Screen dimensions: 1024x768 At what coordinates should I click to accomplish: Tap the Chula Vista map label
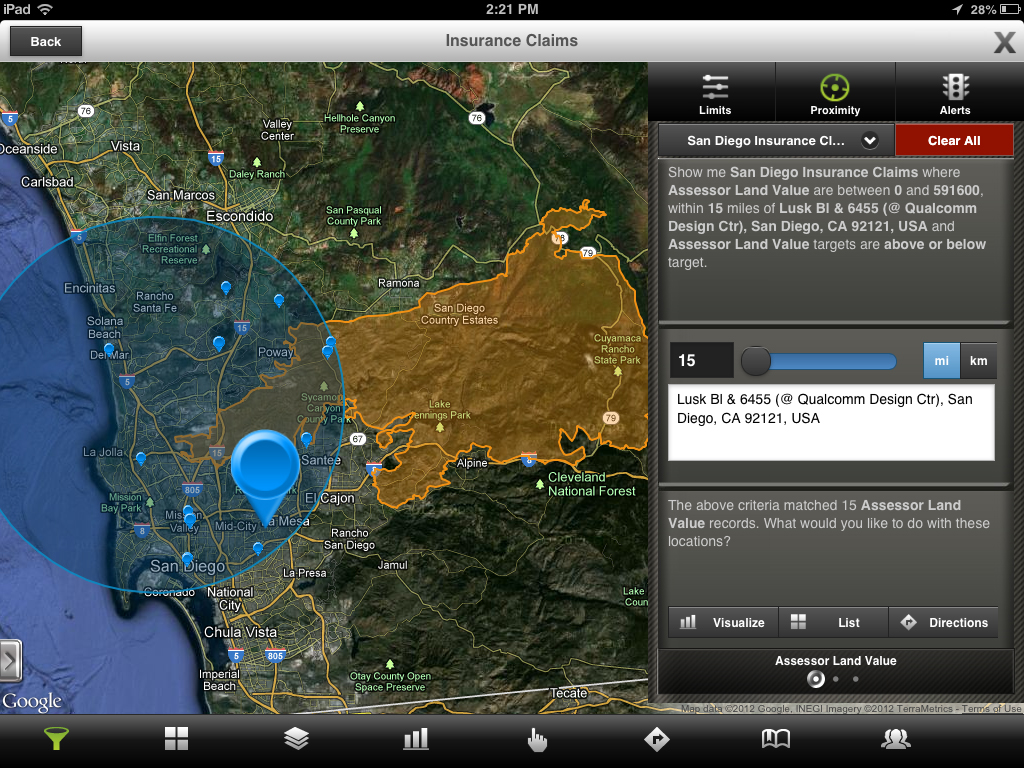pos(240,632)
